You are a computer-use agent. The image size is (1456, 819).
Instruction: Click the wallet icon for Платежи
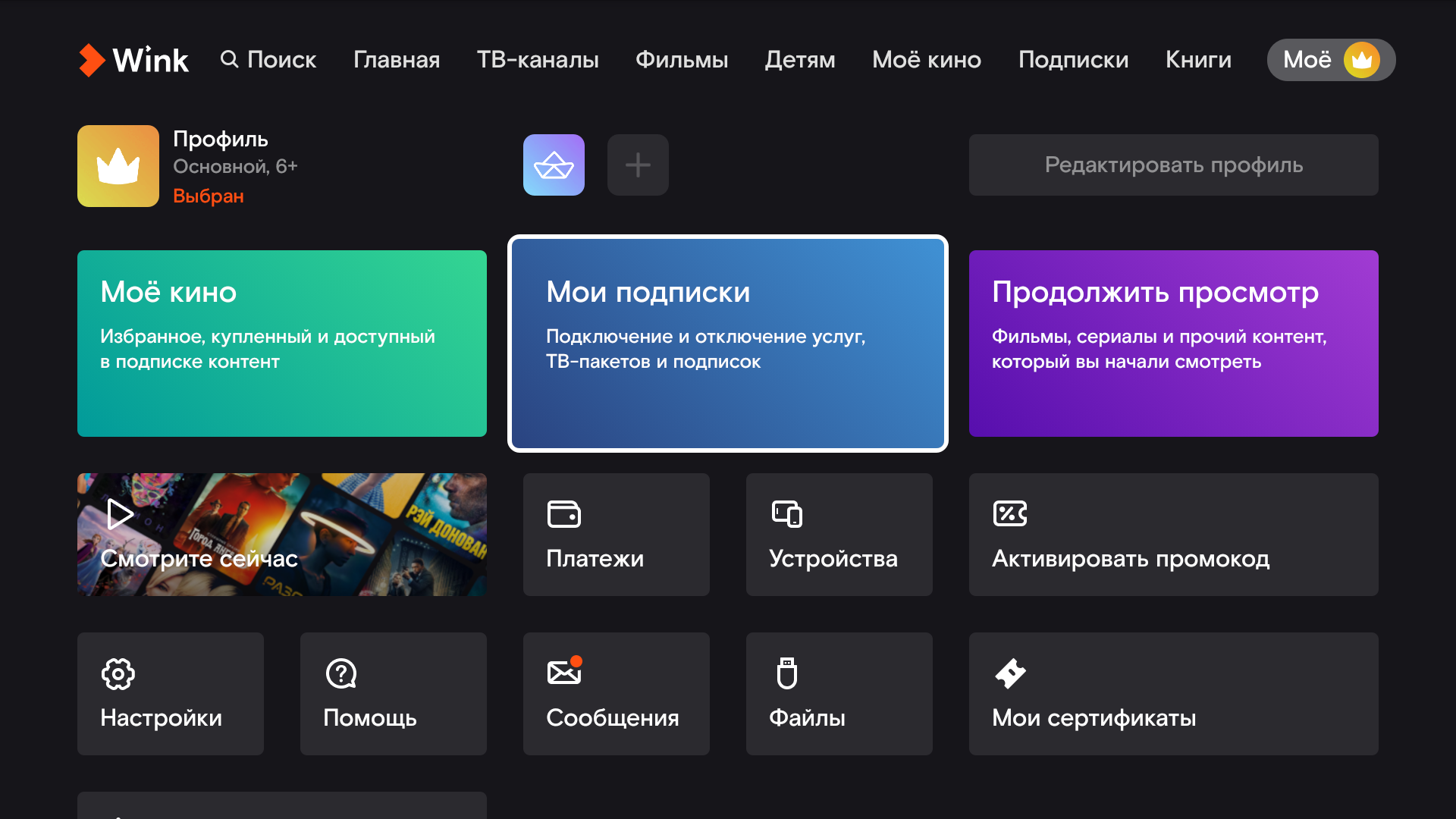tap(564, 513)
